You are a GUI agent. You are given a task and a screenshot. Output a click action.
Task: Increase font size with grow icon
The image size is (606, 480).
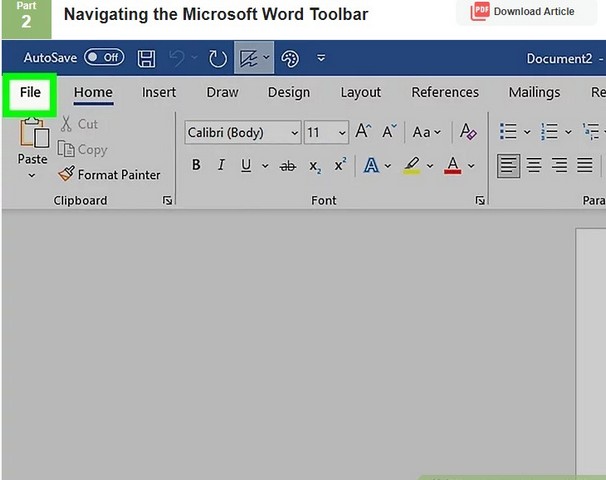[x=363, y=132]
